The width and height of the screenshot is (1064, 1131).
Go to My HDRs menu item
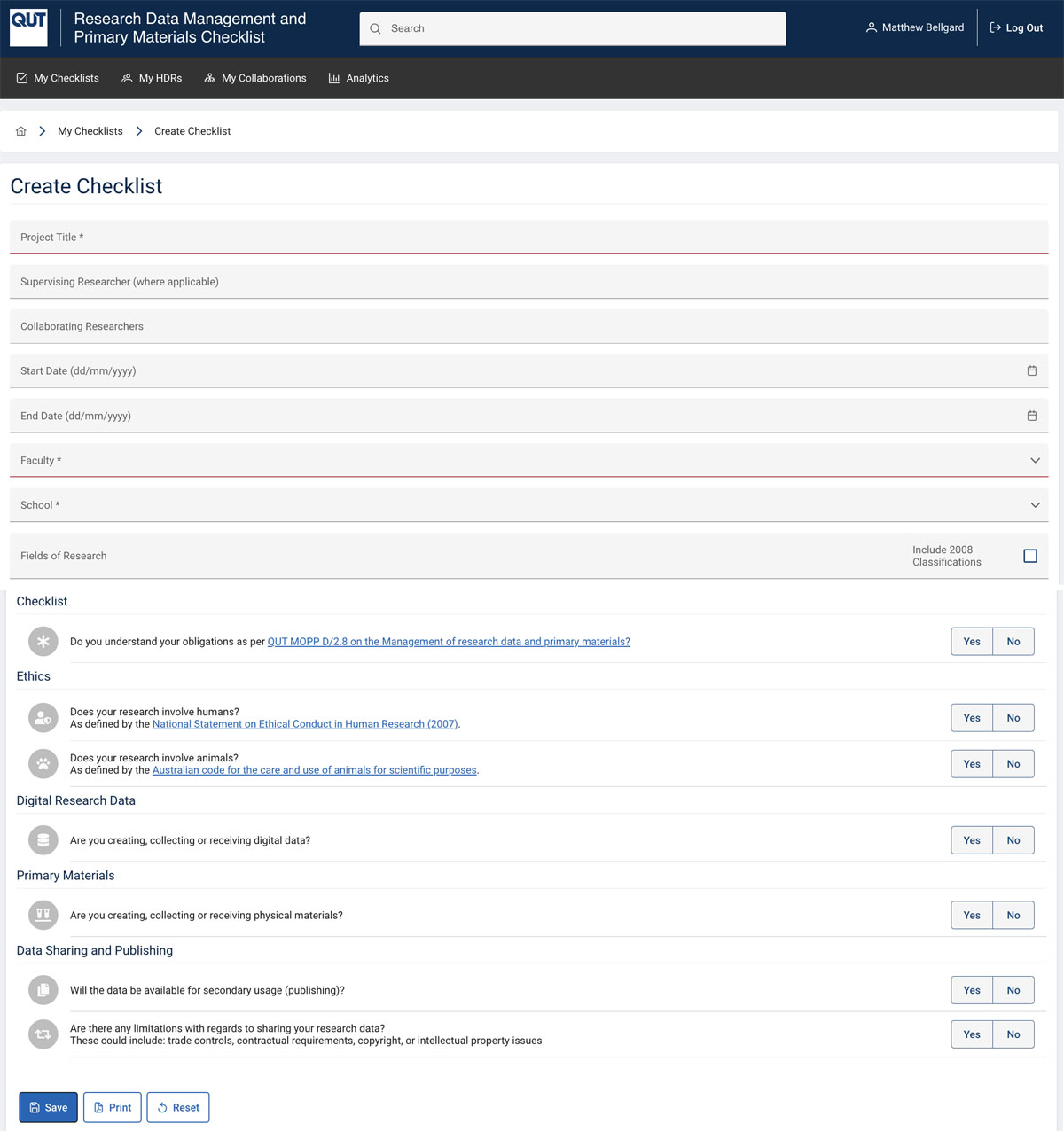[152, 78]
